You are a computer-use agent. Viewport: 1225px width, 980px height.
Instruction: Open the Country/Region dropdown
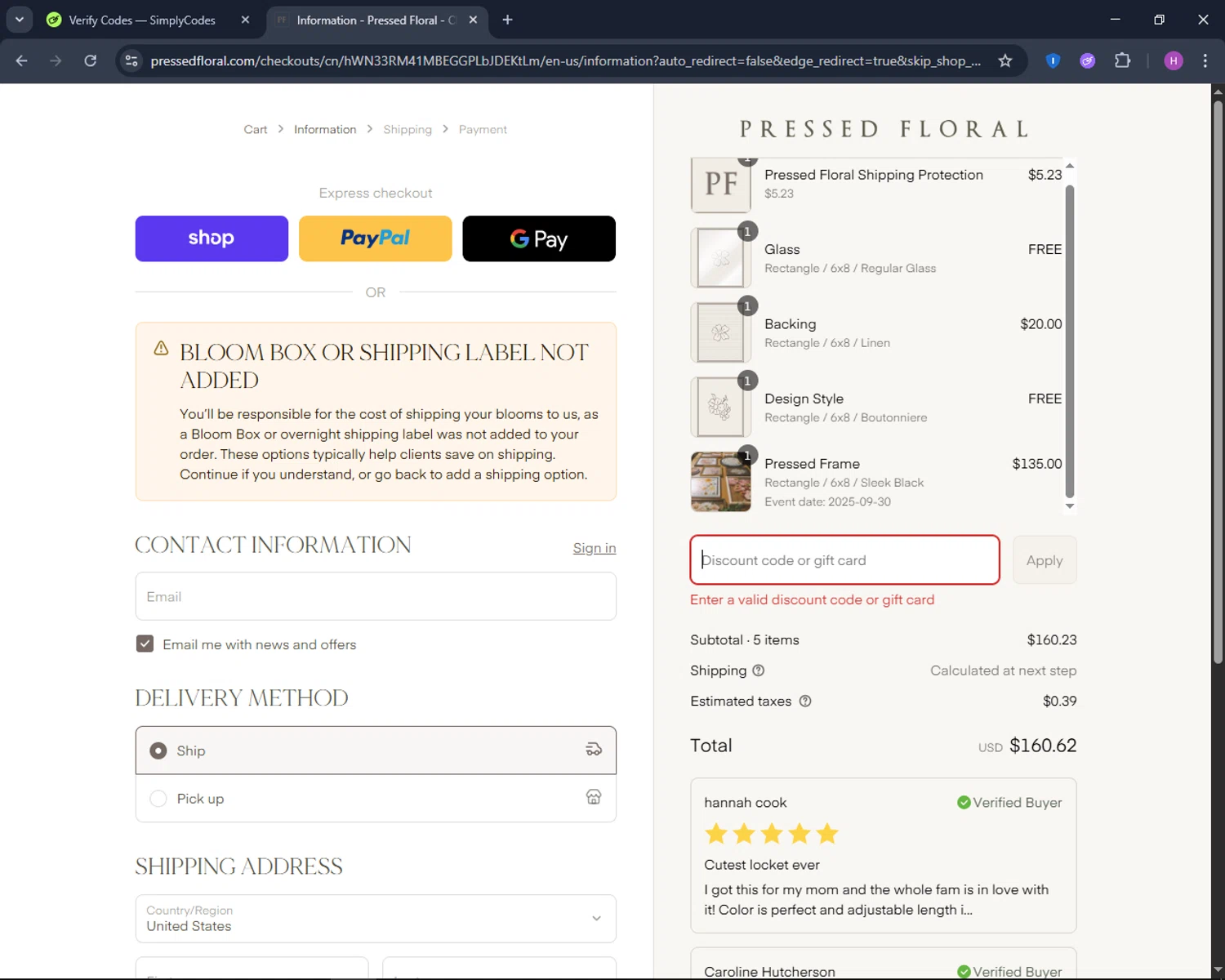tap(376, 919)
